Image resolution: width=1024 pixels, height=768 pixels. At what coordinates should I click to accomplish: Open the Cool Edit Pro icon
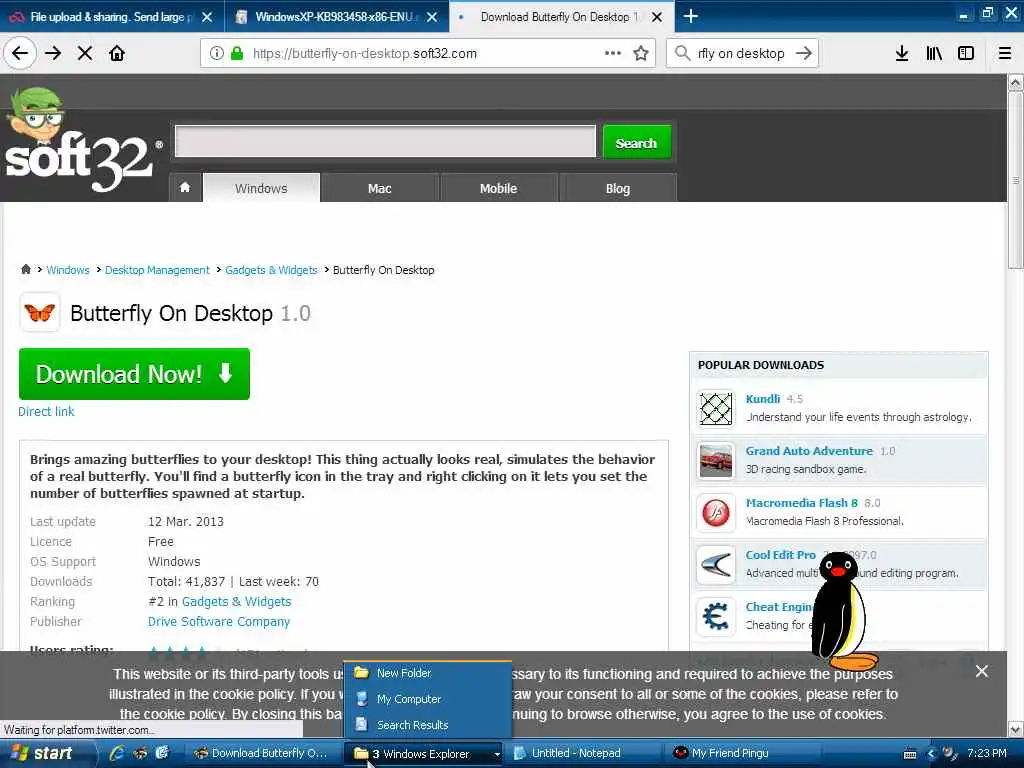tap(716, 565)
